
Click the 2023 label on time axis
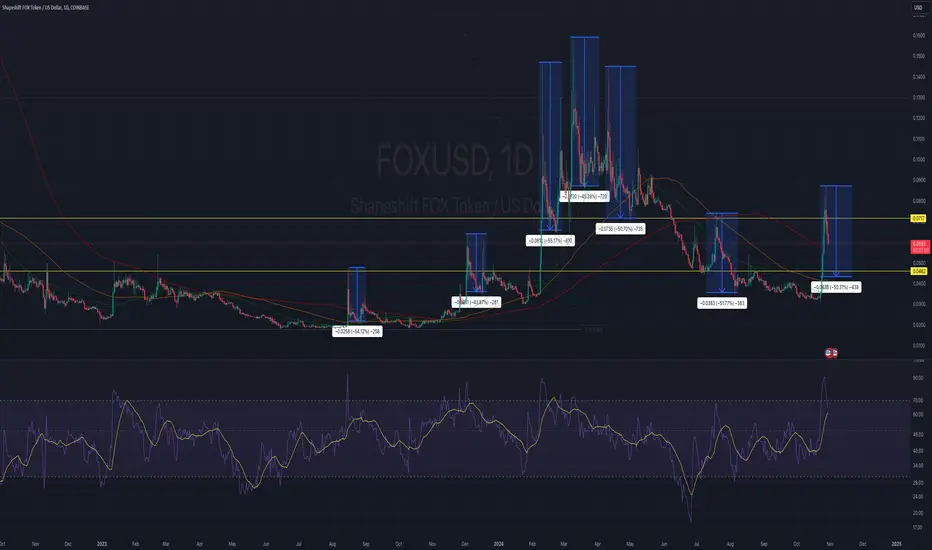coord(102,544)
